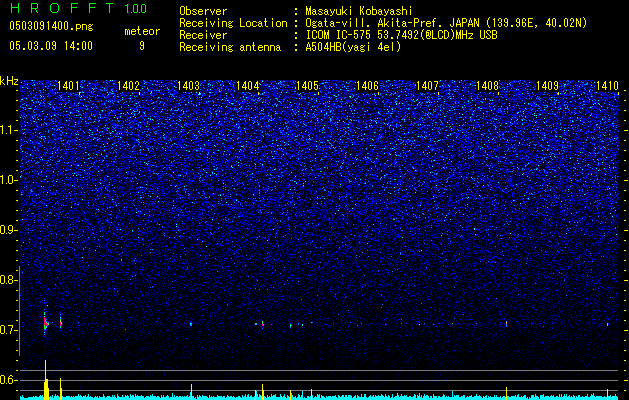Click the 1403 time axis label

click(x=188, y=86)
